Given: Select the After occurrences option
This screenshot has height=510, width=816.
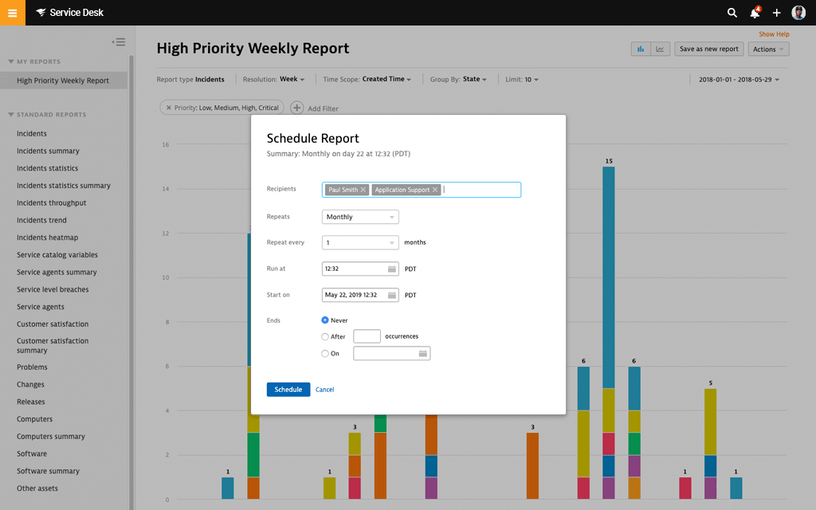Looking at the screenshot, I should click(x=325, y=337).
